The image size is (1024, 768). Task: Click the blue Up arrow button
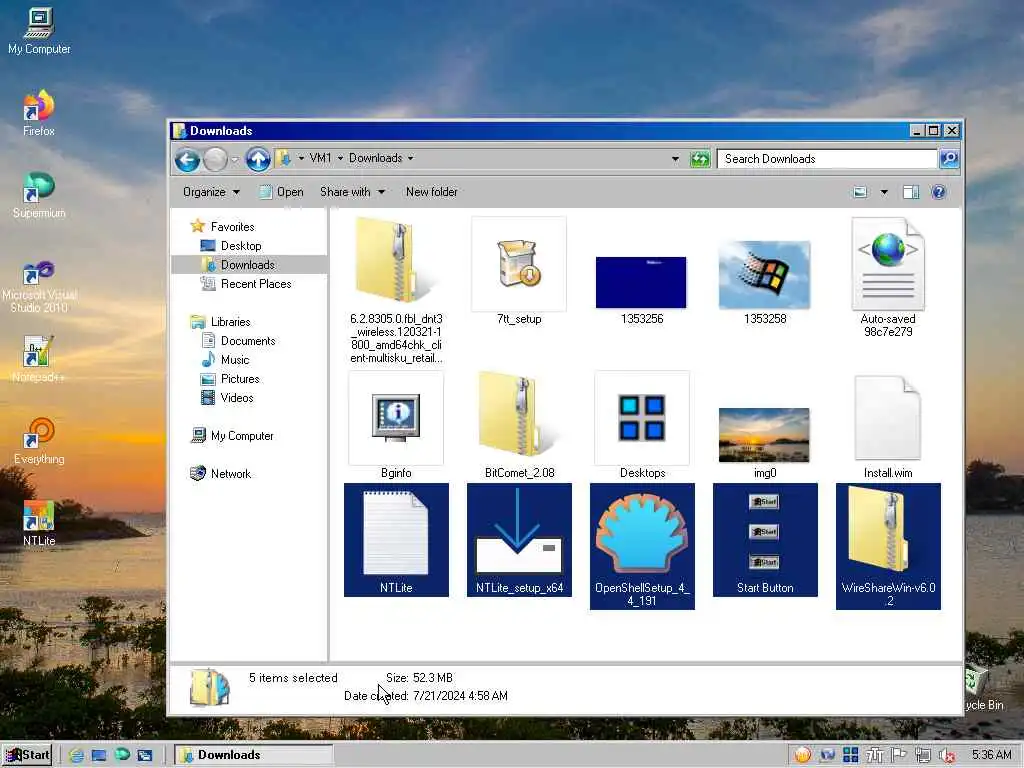(258, 159)
